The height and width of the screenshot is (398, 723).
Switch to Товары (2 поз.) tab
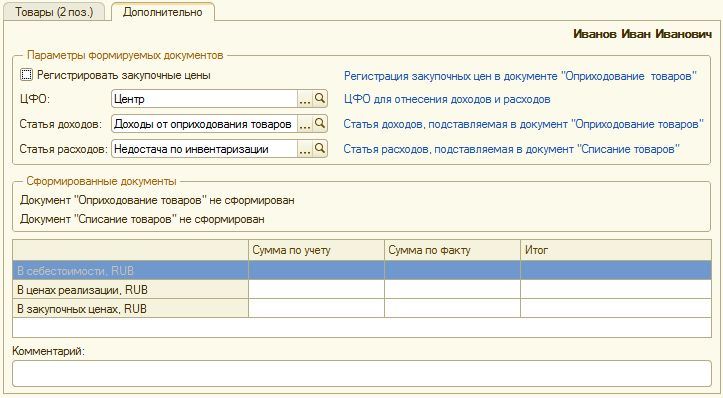coord(54,12)
